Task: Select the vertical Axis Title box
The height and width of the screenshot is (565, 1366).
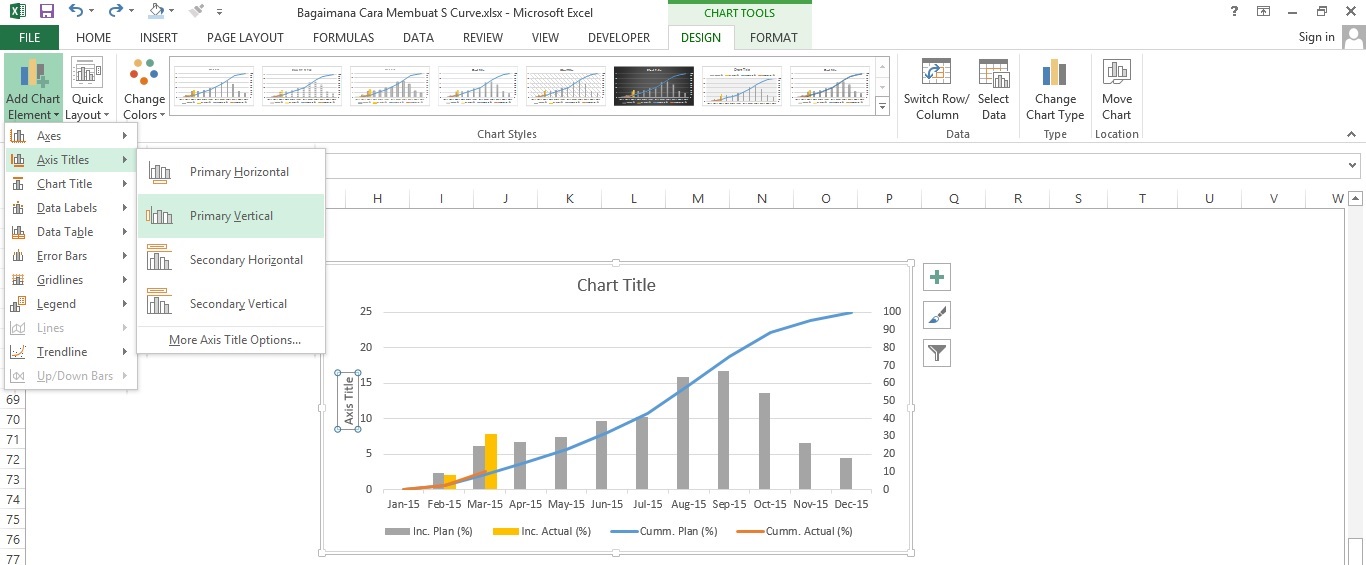Action: [x=349, y=401]
